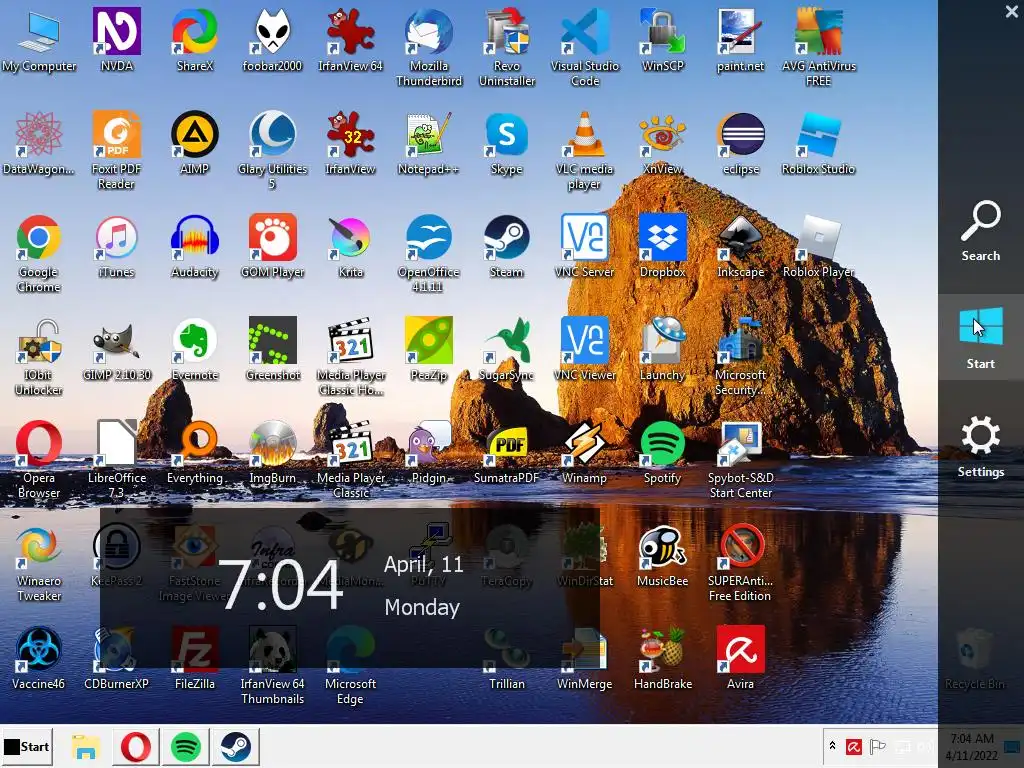Click the Search charm
The width and height of the screenshot is (1024, 768).
point(980,231)
